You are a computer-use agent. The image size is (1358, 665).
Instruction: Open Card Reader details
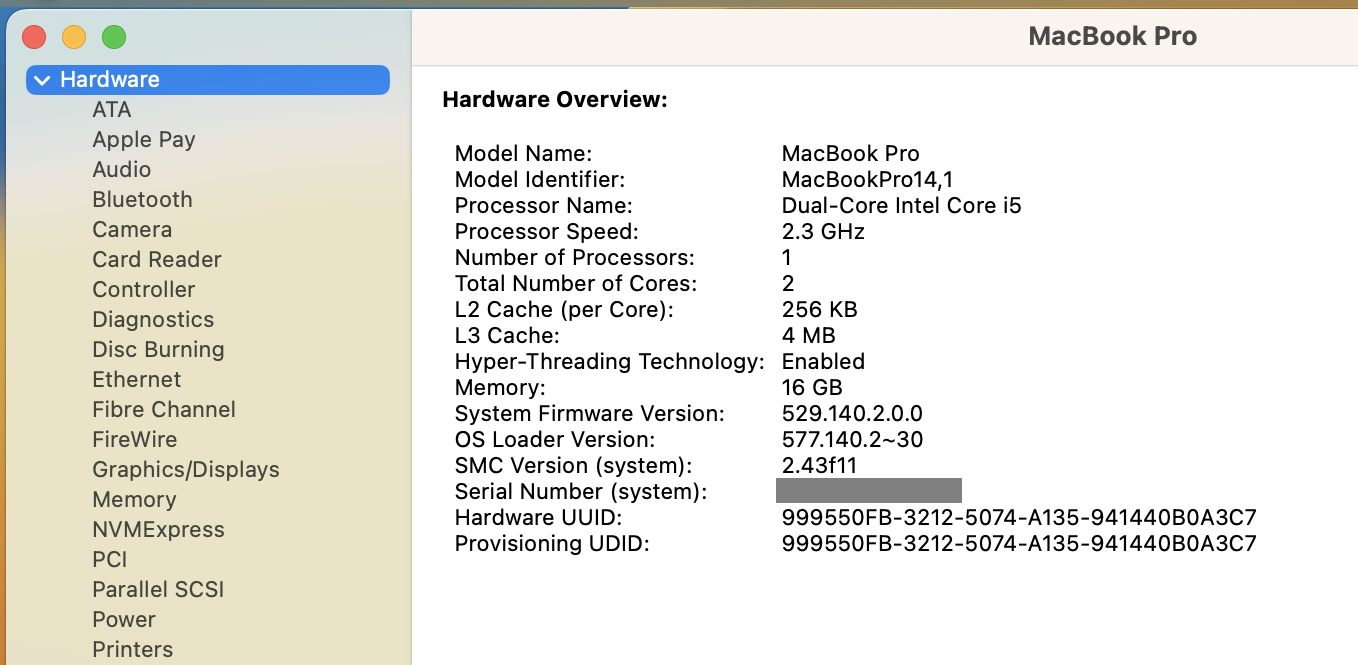(157, 260)
